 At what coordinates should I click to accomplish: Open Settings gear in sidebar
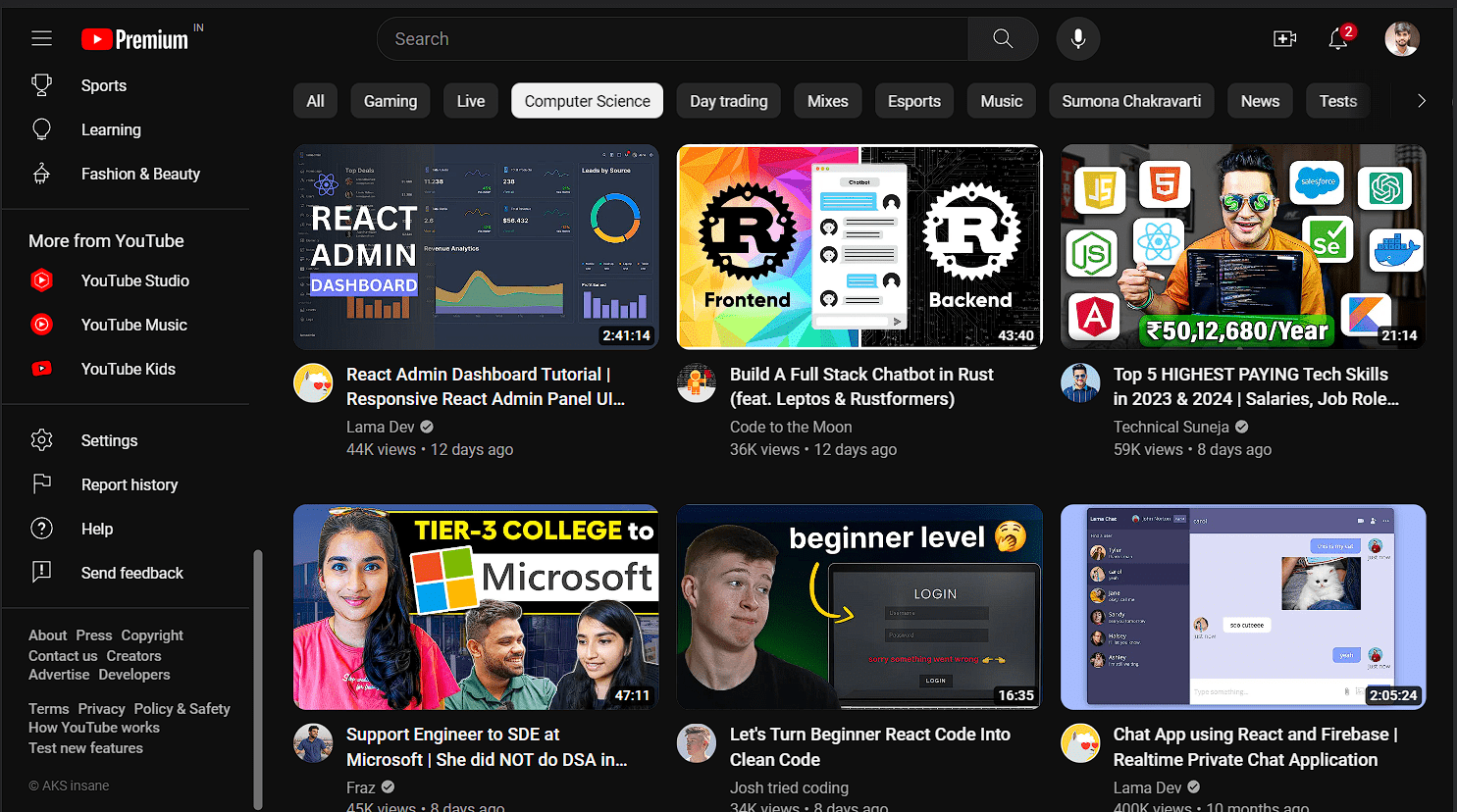(109, 440)
